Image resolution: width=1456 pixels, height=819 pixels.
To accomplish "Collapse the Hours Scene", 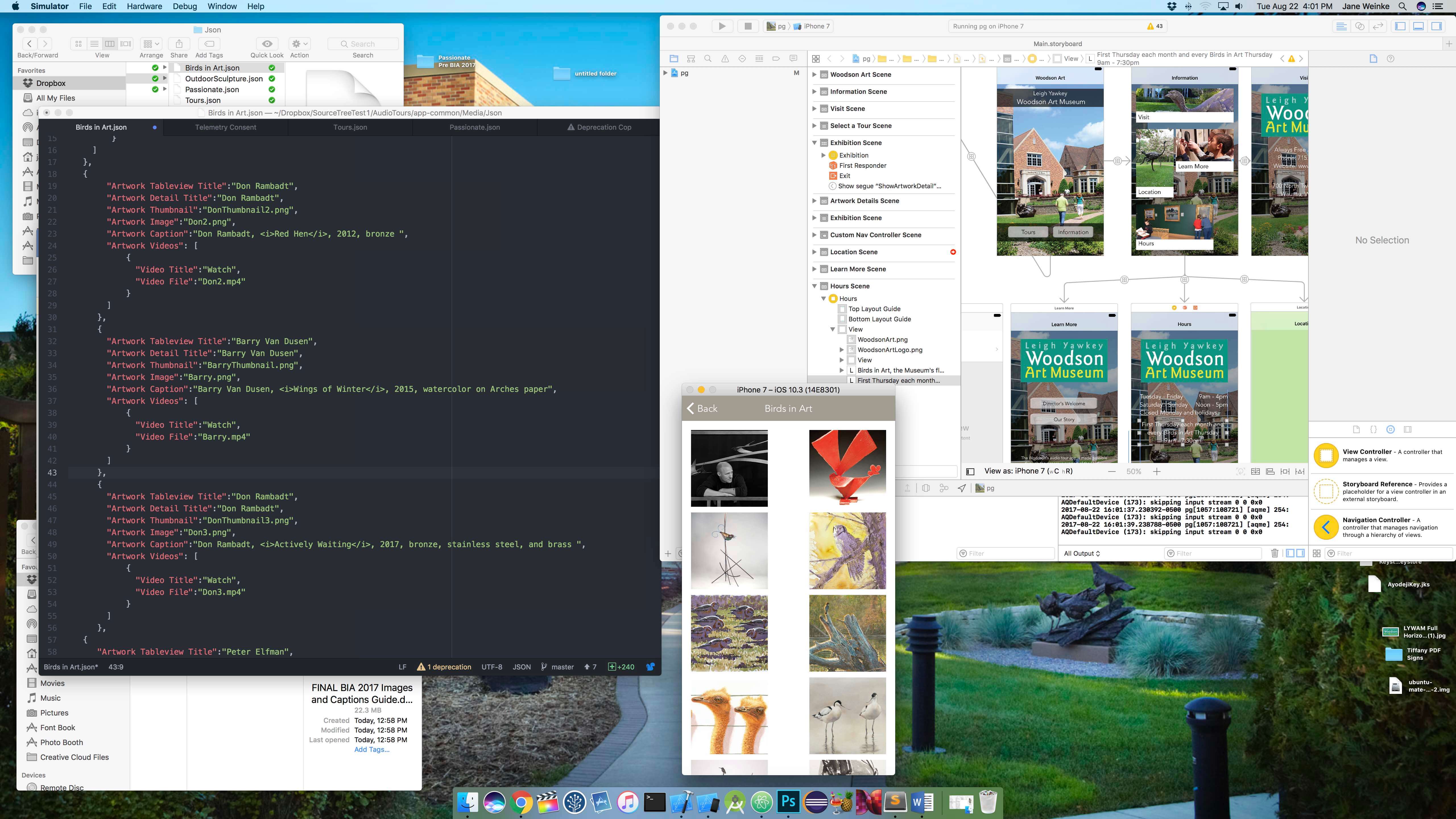I will pos(814,286).
